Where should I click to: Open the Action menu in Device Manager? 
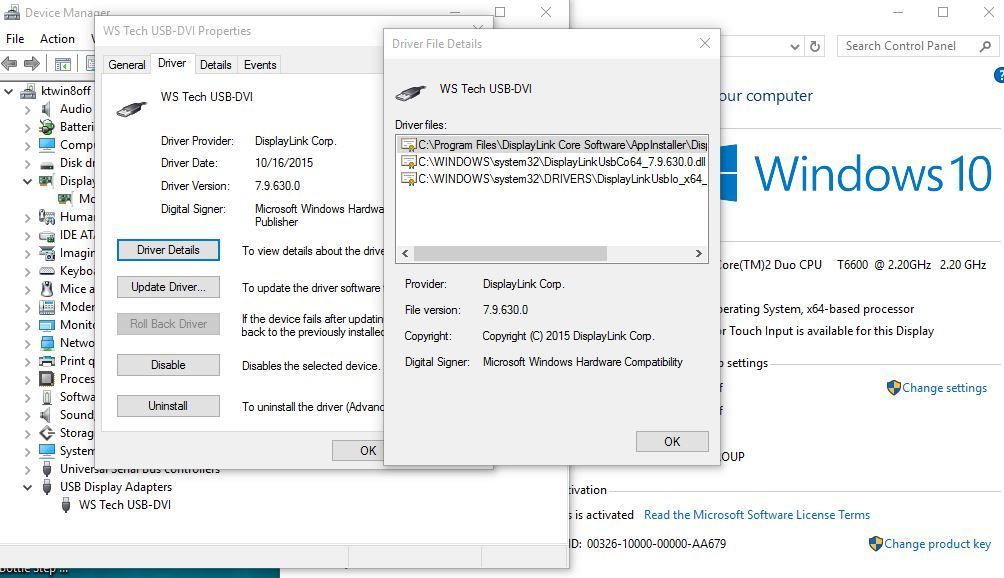click(x=58, y=38)
